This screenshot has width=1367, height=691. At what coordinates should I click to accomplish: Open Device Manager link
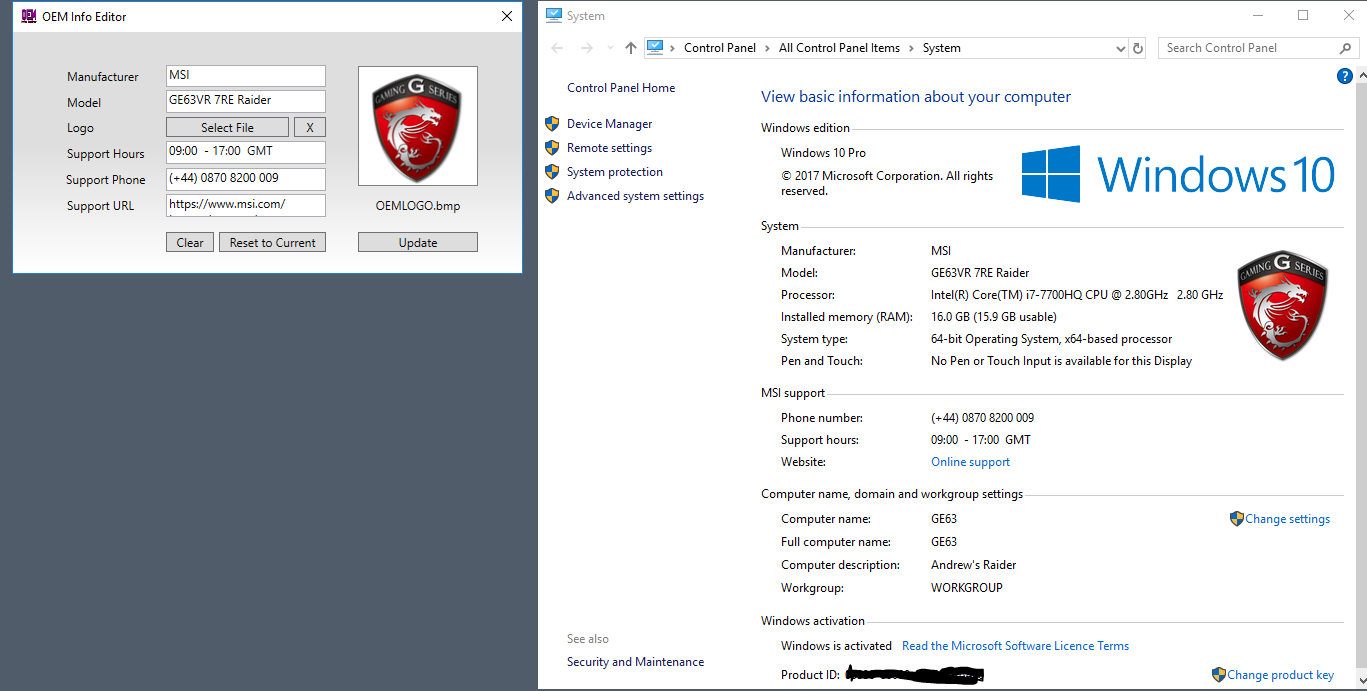(x=609, y=124)
